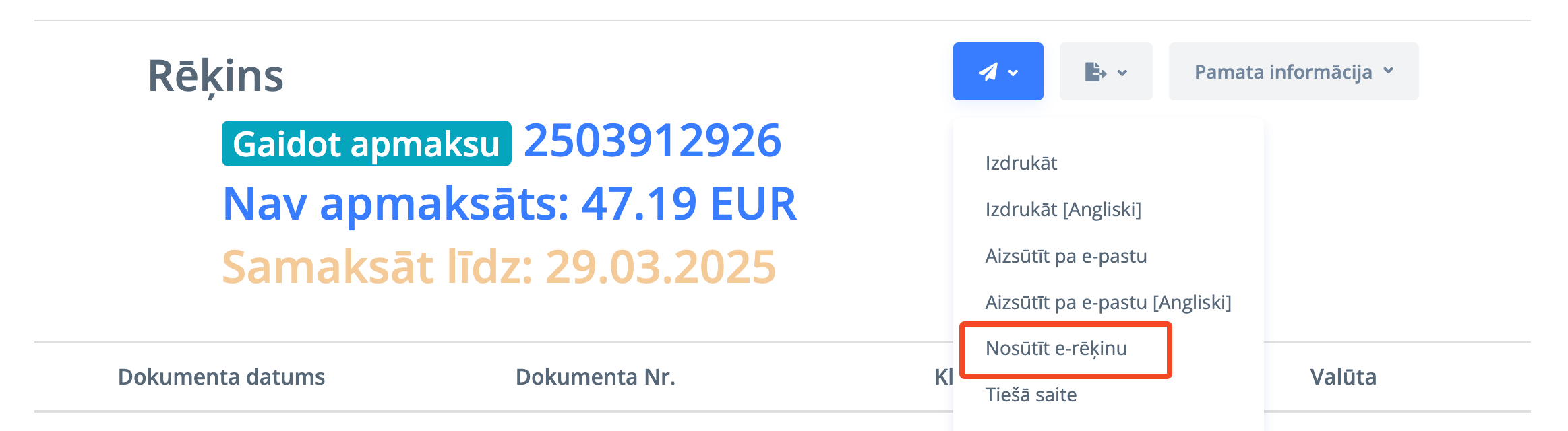Click Nosūtīt e-rēķinu menu item
Viewport: 1568px width, 431px height.
click(1056, 348)
